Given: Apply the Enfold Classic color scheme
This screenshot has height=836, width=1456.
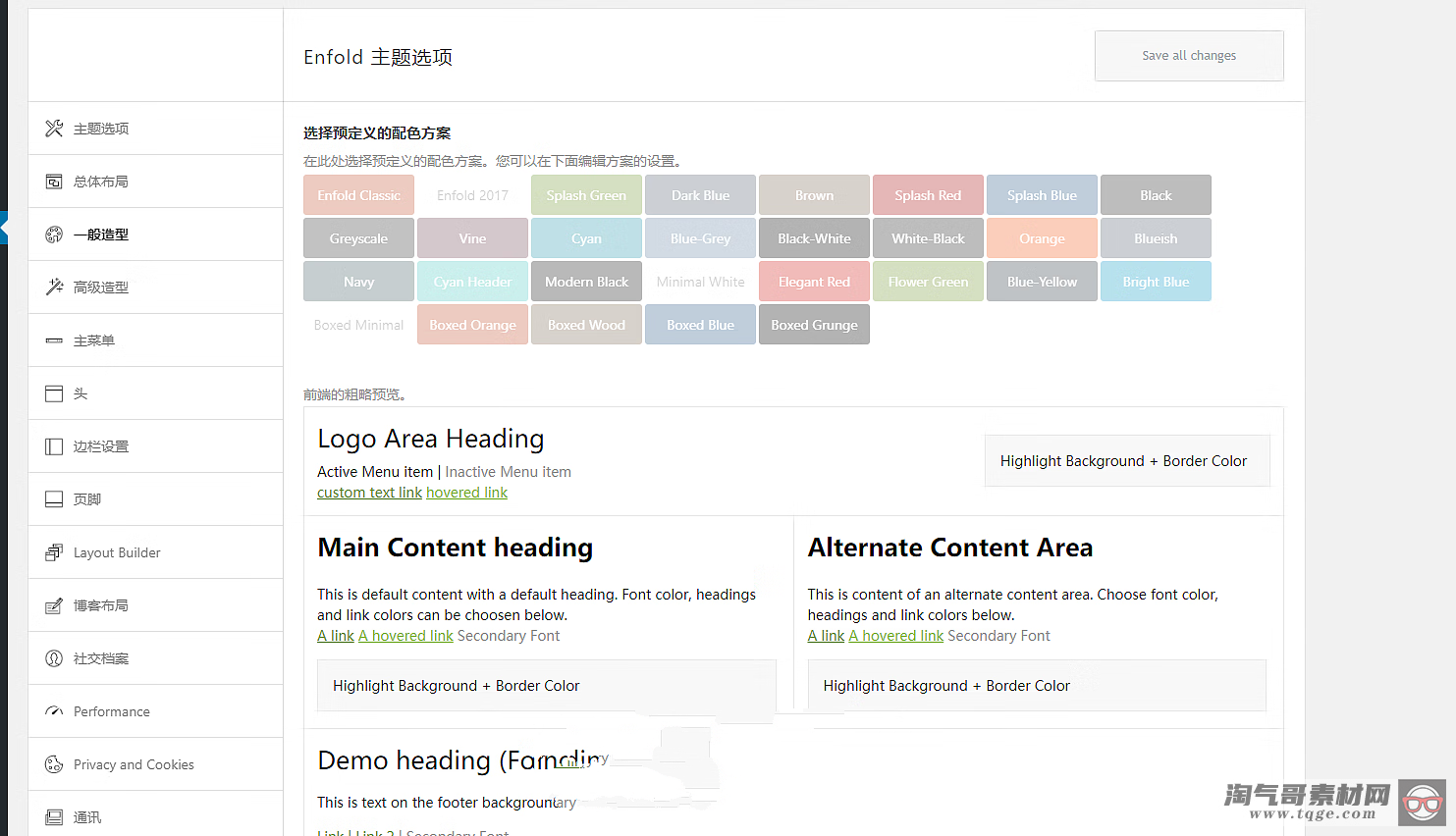Looking at the screenshot, I should (x=358, y=195).
